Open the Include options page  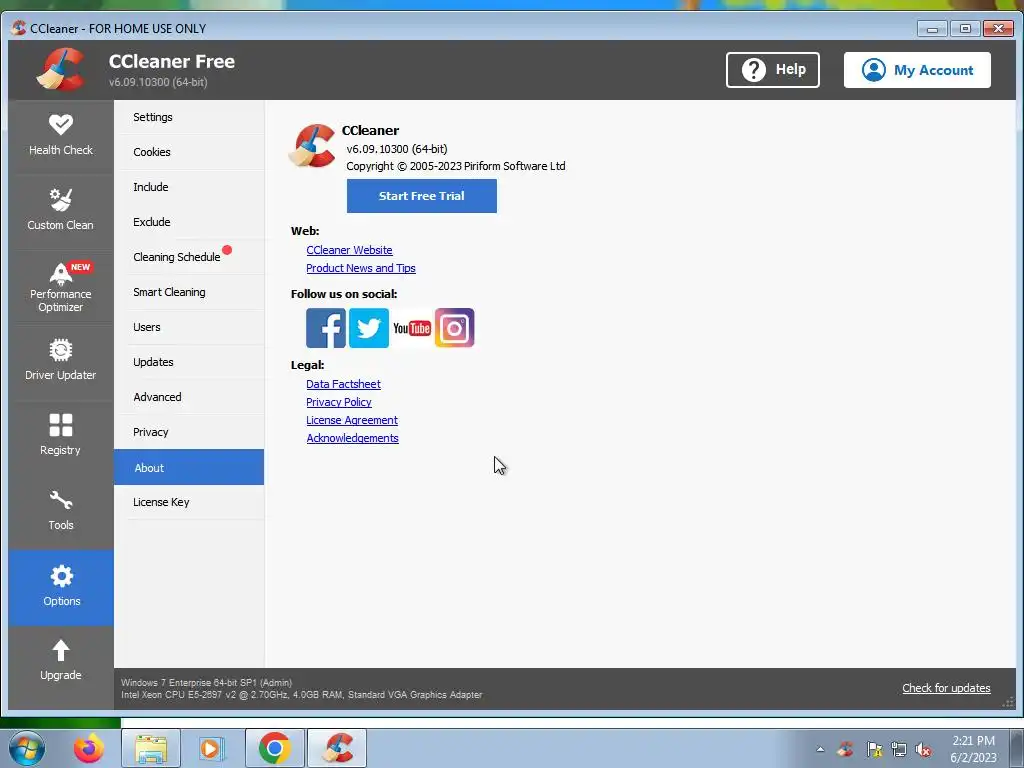pyautogui.click(x=189, y=187)
